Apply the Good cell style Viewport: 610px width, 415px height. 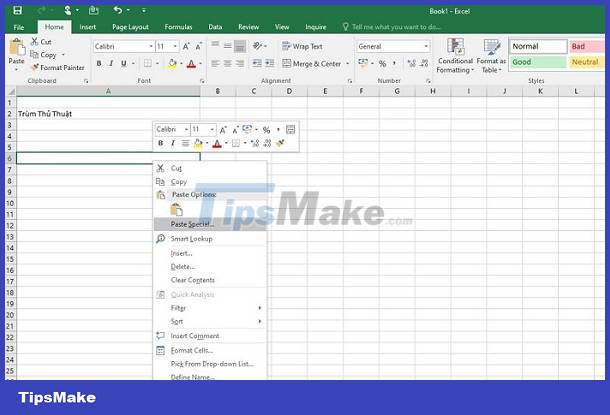(538, 62)
